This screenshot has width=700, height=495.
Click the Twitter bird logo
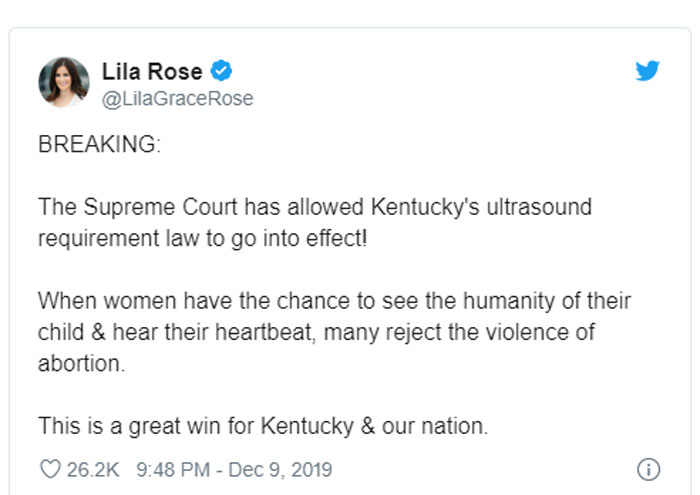(x=647, y=71)
